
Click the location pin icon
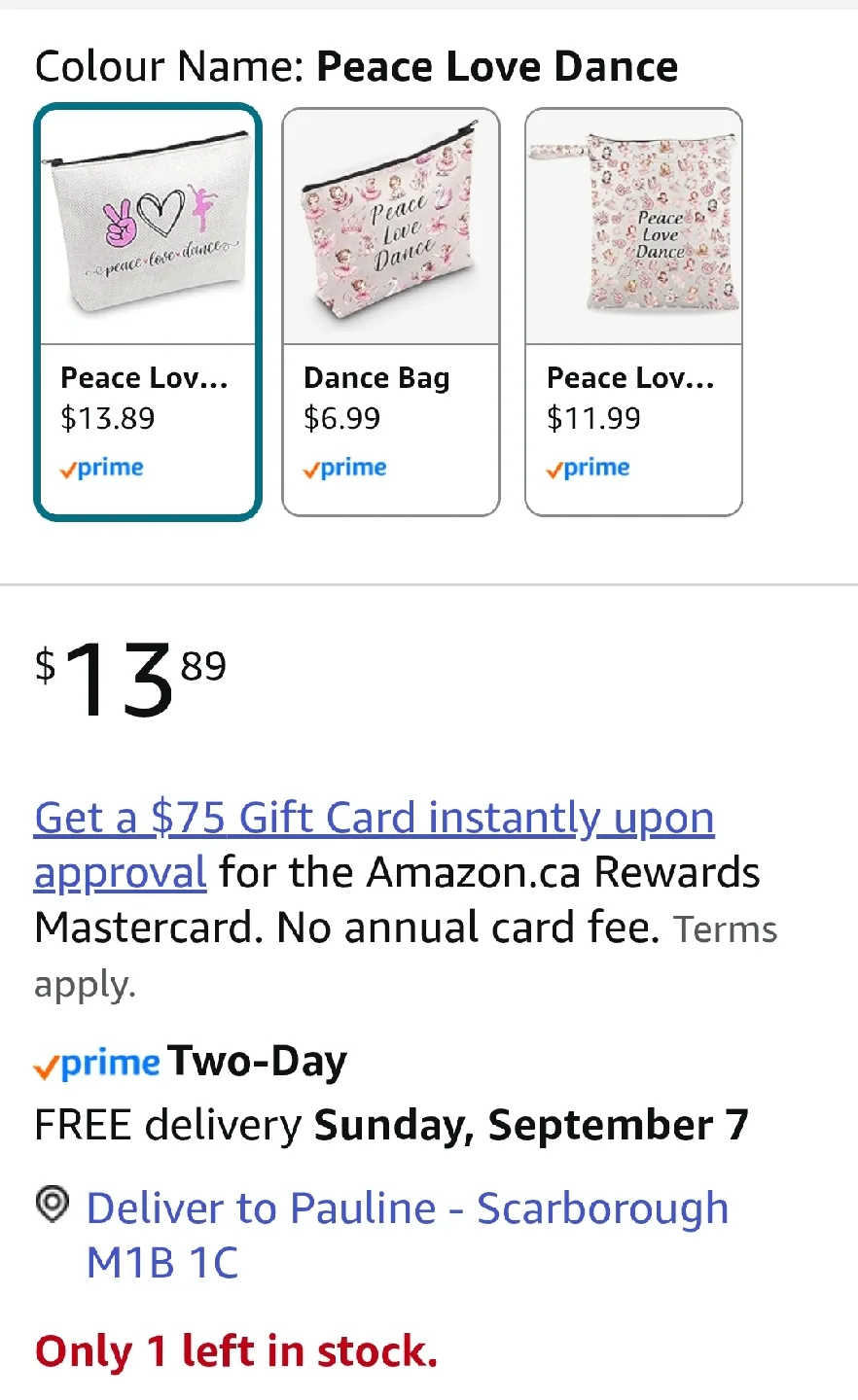click(x=53, y=1206)
